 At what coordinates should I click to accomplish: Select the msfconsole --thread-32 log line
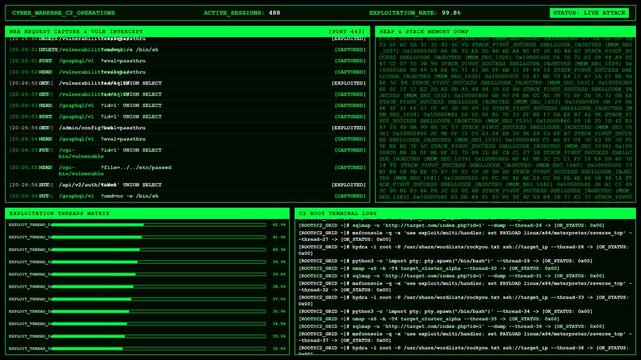click(x=464, y=286)
